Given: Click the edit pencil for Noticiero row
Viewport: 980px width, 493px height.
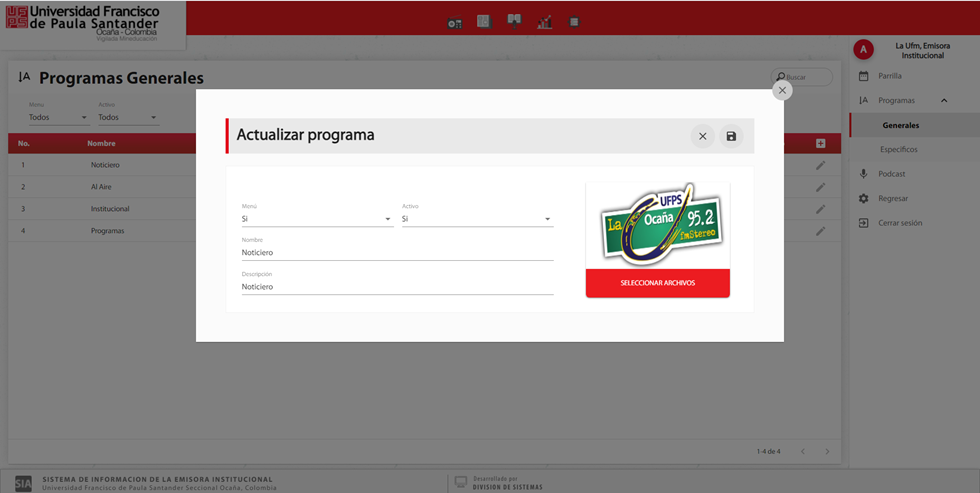Looking at the screenshot, I should [x=820, y=165].
